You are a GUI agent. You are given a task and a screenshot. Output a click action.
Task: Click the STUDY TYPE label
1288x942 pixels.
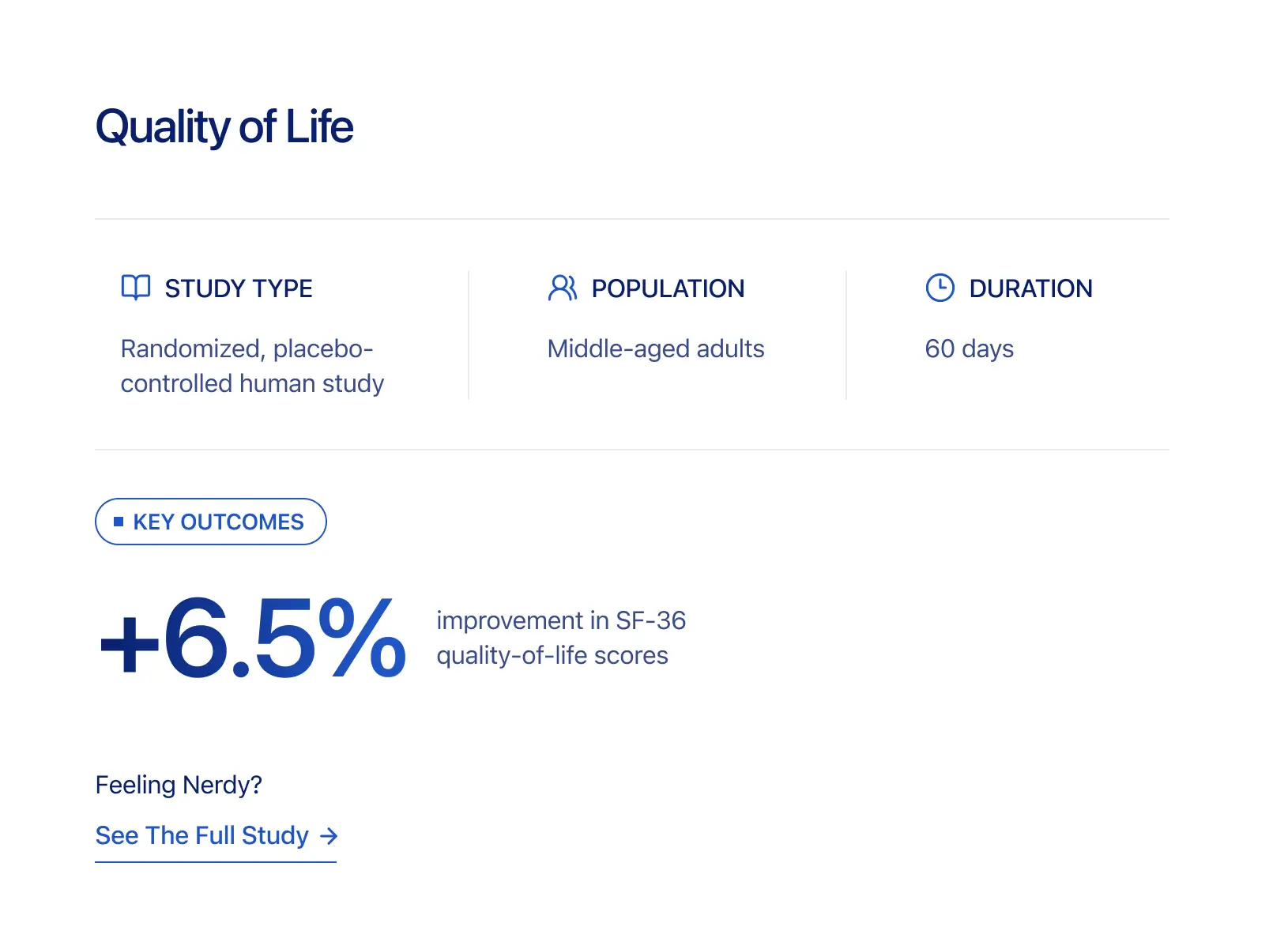(x=239, y=288)
